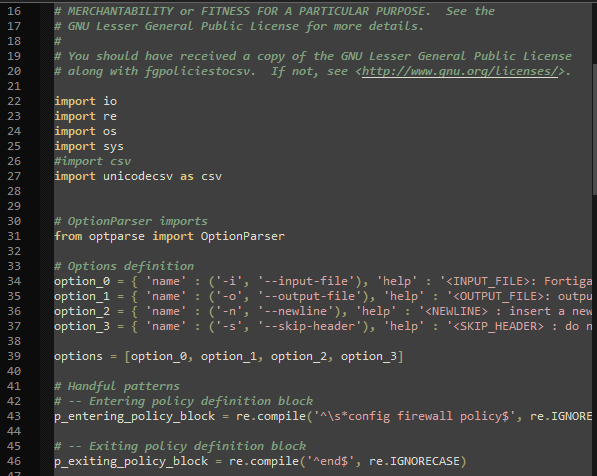The height and width of the screenshot is (476, 597).
Task: Click 'config firewall policy$' regex string
Action: tap(428, 416)
